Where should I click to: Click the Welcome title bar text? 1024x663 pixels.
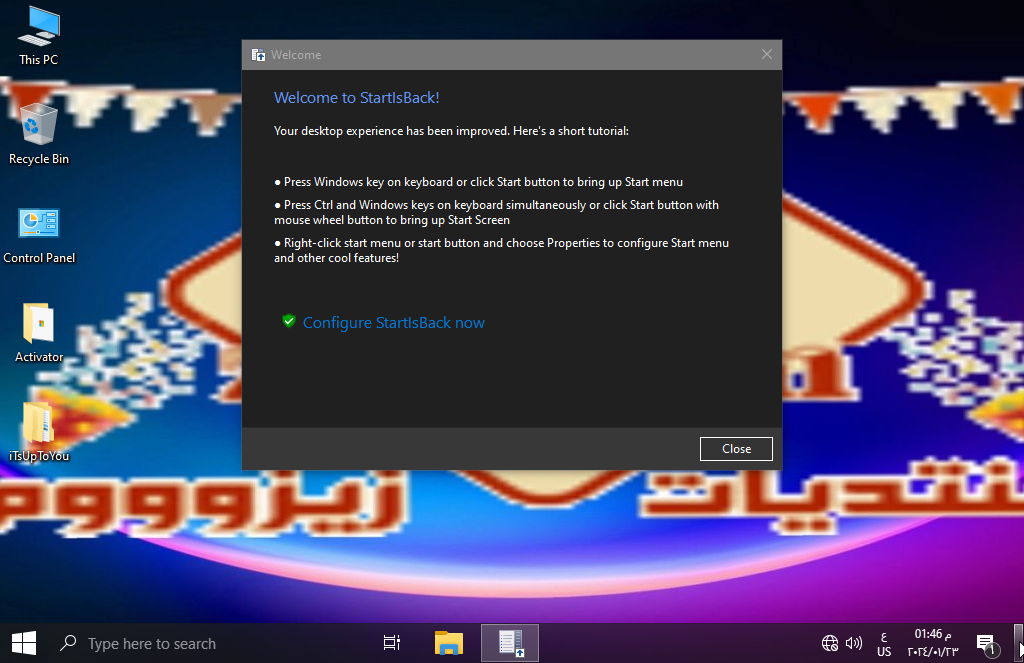pyautogui.click(x=296, y=55)
